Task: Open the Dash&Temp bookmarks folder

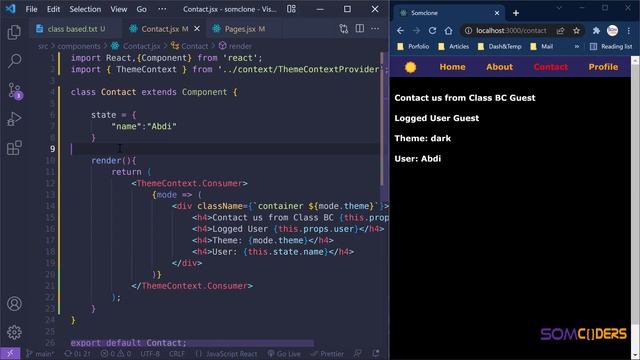Action: point(500,47)
